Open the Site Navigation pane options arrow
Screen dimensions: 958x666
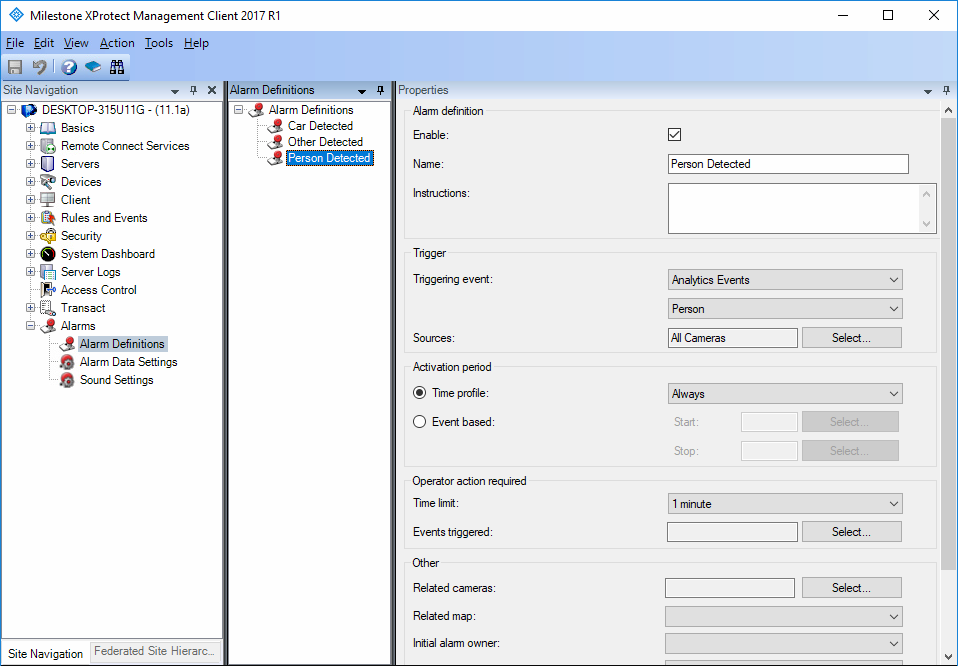pos(175,91)
